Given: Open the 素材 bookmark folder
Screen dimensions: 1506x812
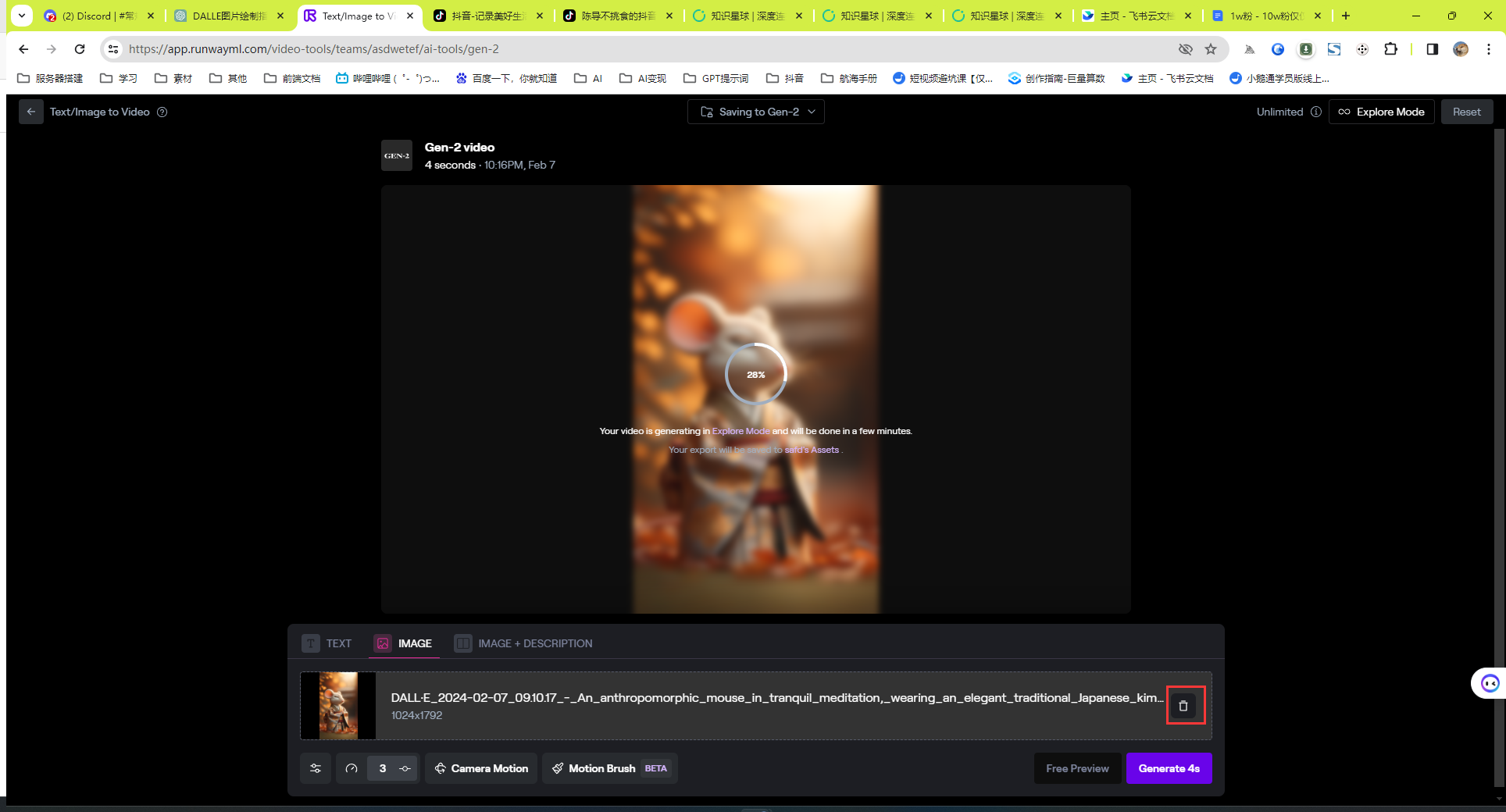Looking at the screenshot, I should click(173, 78).
